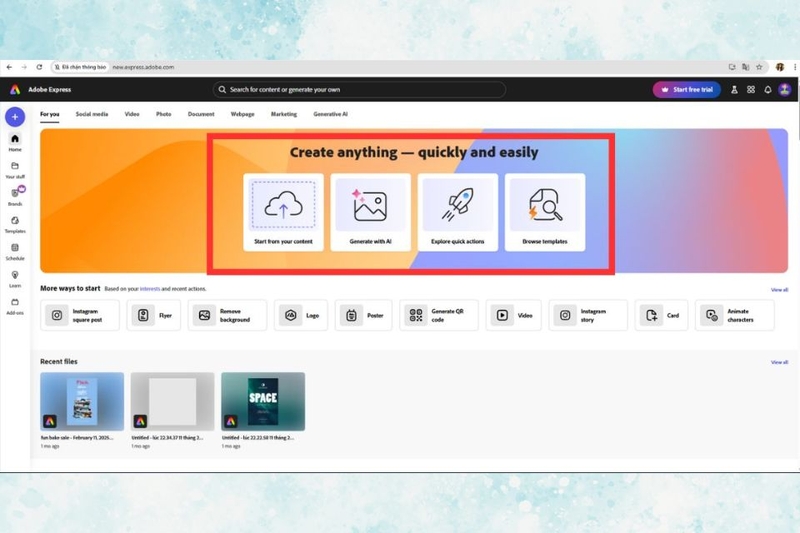
Task: Bookmark this page with star icon
Action: point(759,67)
